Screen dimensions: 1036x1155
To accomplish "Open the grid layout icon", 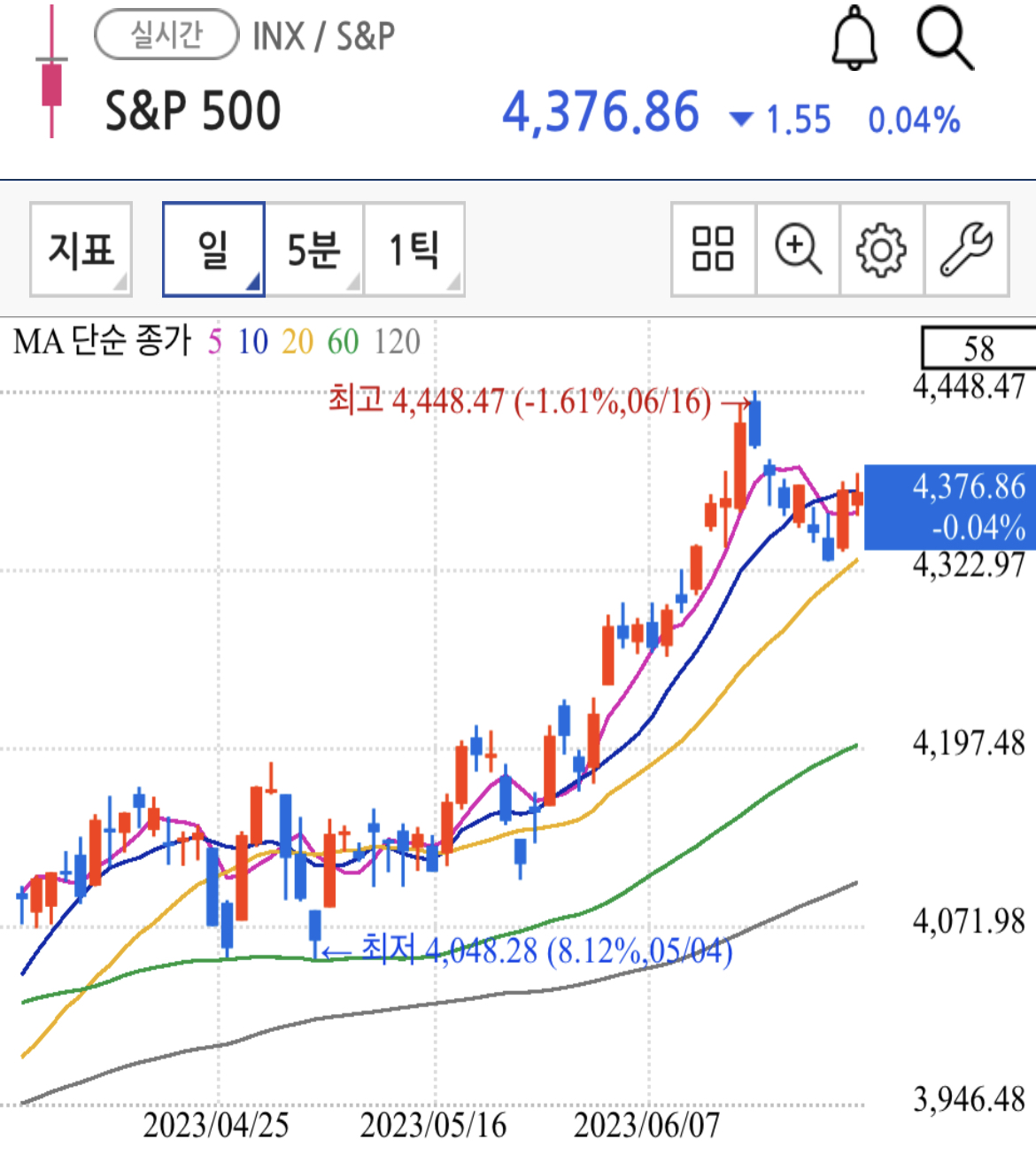I will click(x=713, y=249).
